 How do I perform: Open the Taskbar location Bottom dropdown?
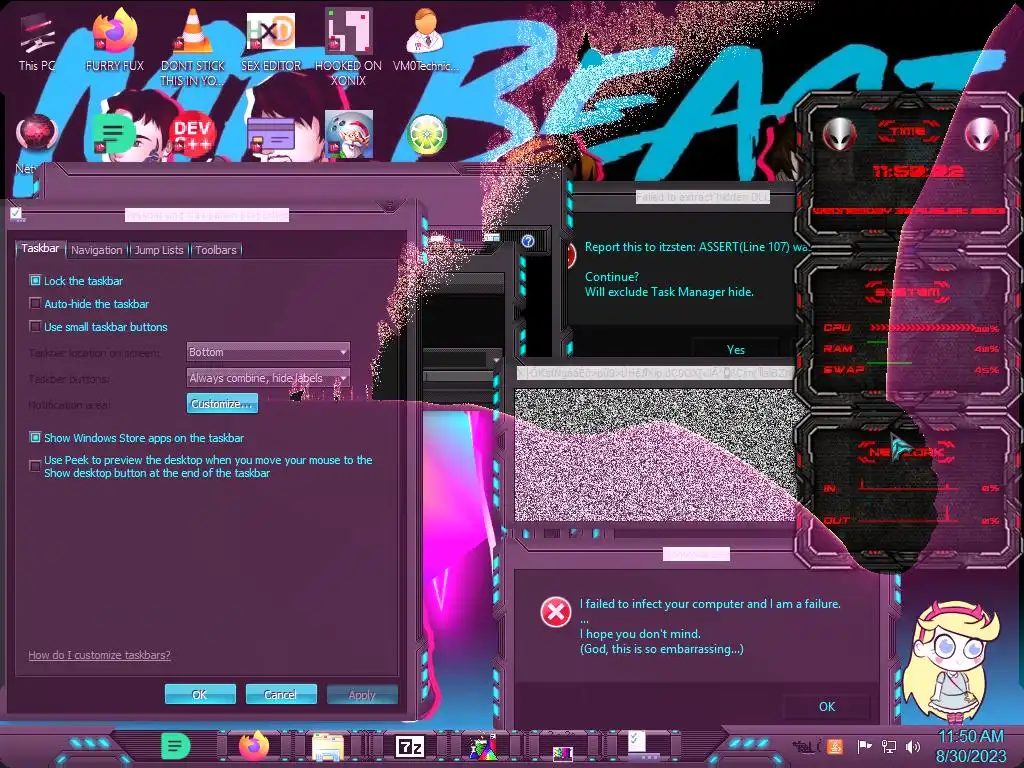[268, 352]
